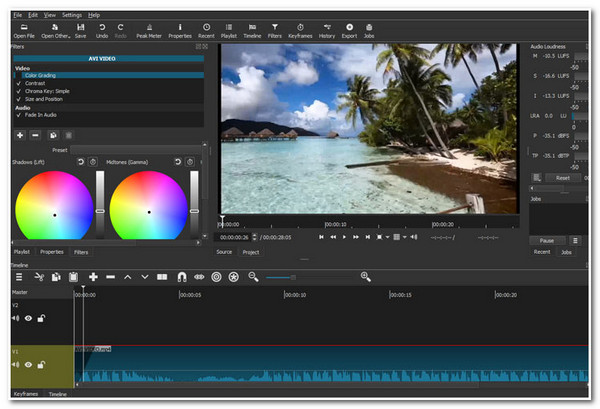Image resolution: width=600 pixels, height=409 pixels.
Task: Click the Shadows (Lift) color wheel
Action: (x=54, y=205)
